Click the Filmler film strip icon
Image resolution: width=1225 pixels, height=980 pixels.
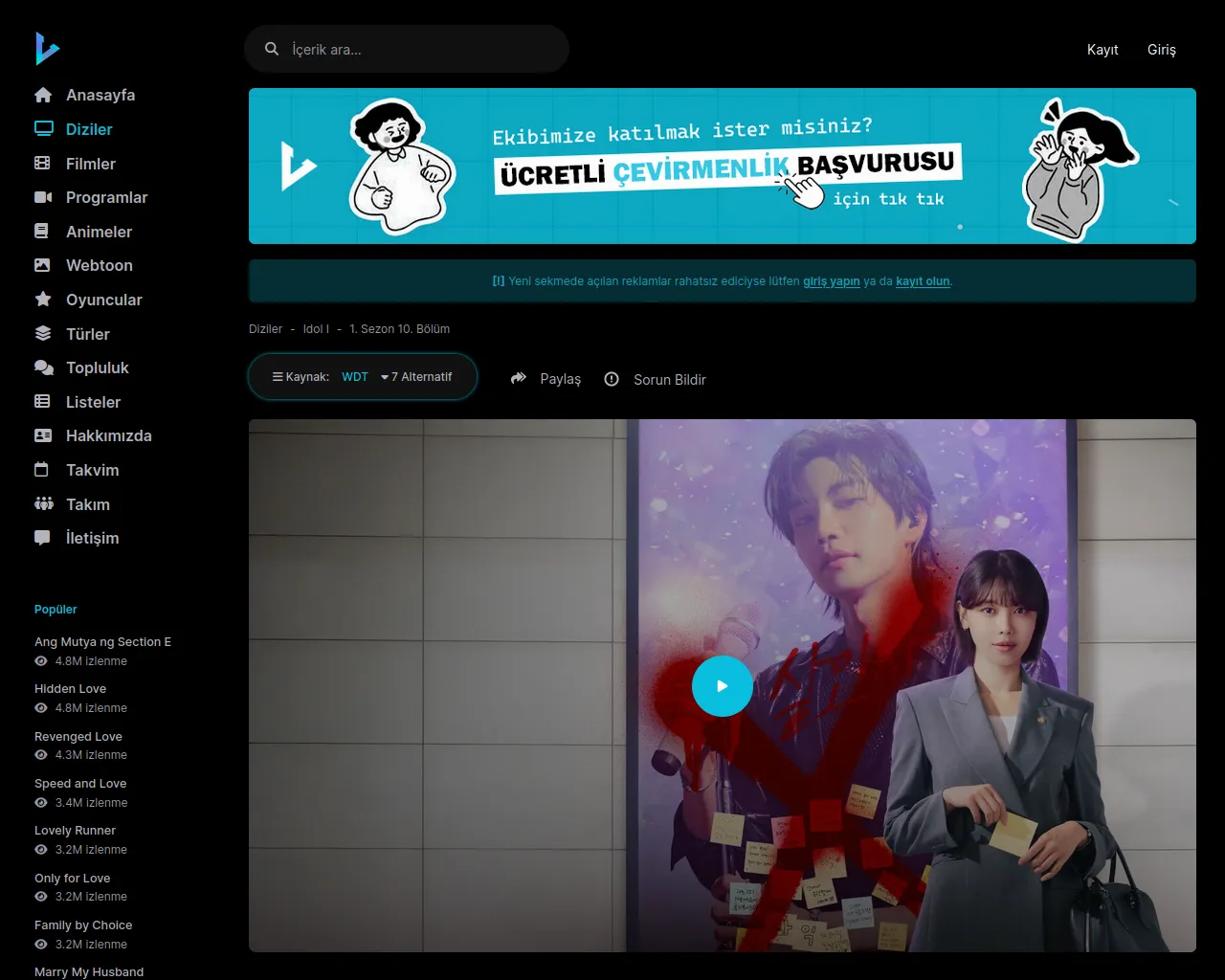tap(43, 164)
